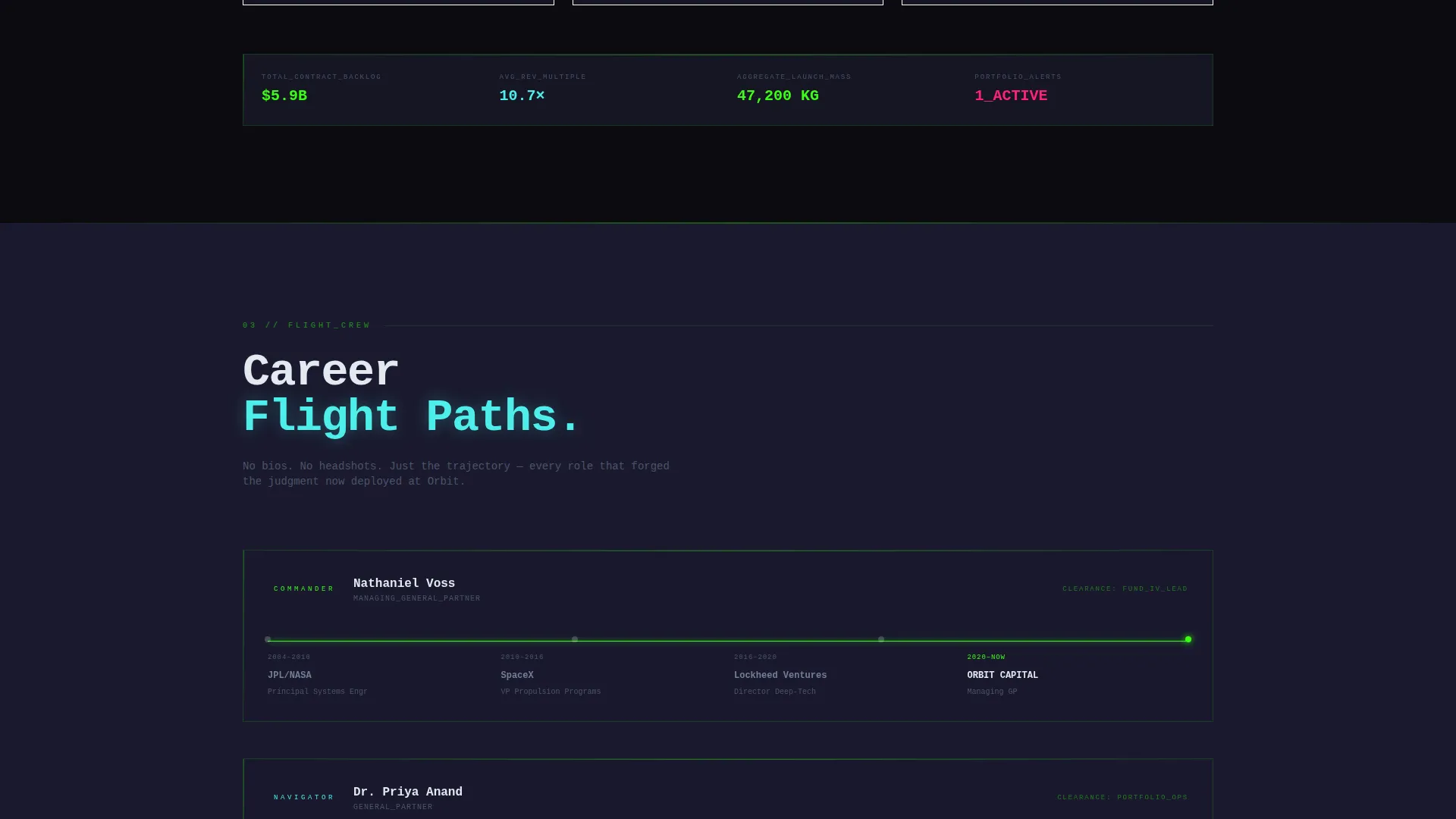Click the ORBIT CAPITAL employer name
Image resolution: width=1456 pixels, height=819 pixels.
click(x=1003, y=675)
